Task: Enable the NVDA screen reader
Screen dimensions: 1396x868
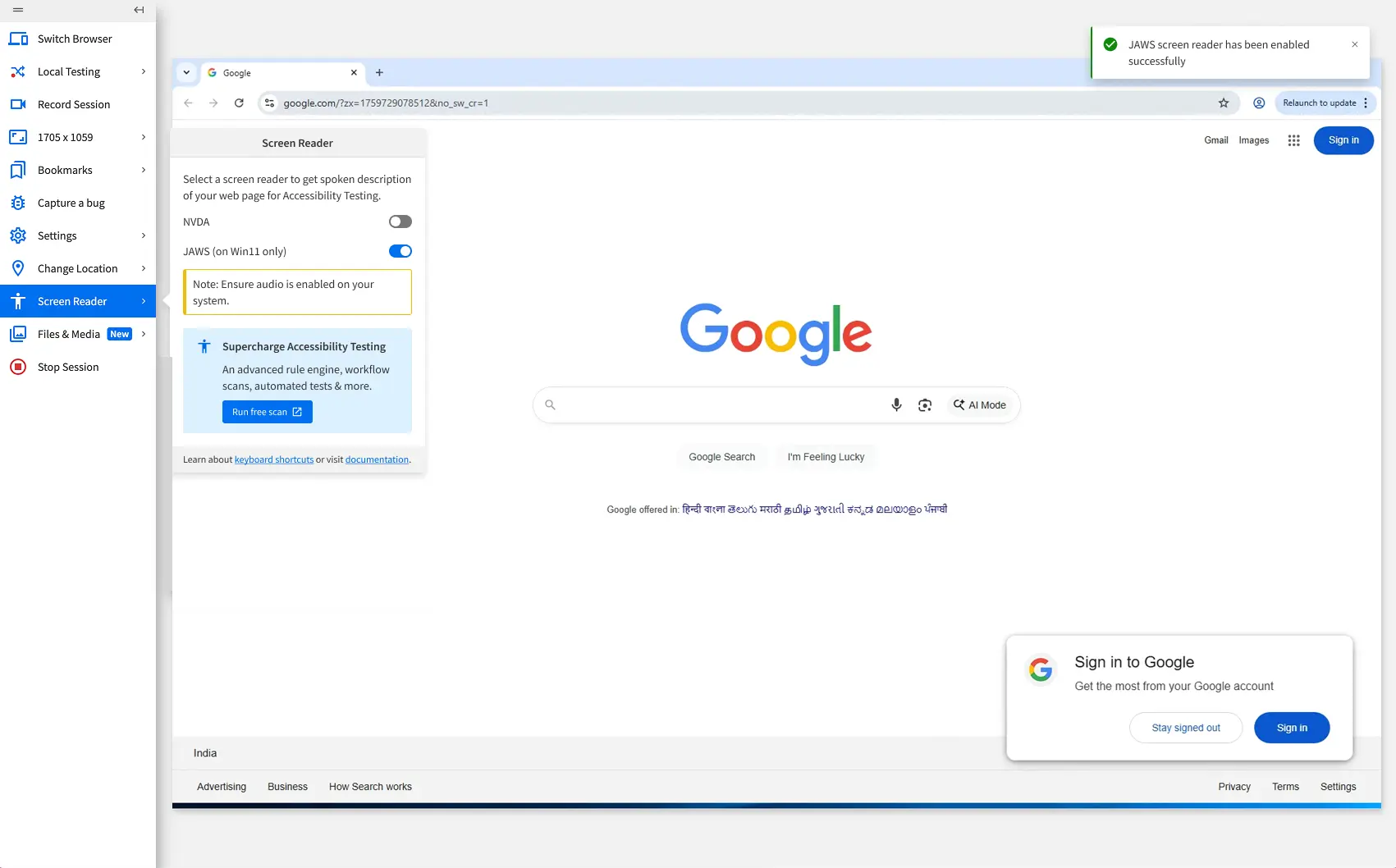Action: pos(400,222)
